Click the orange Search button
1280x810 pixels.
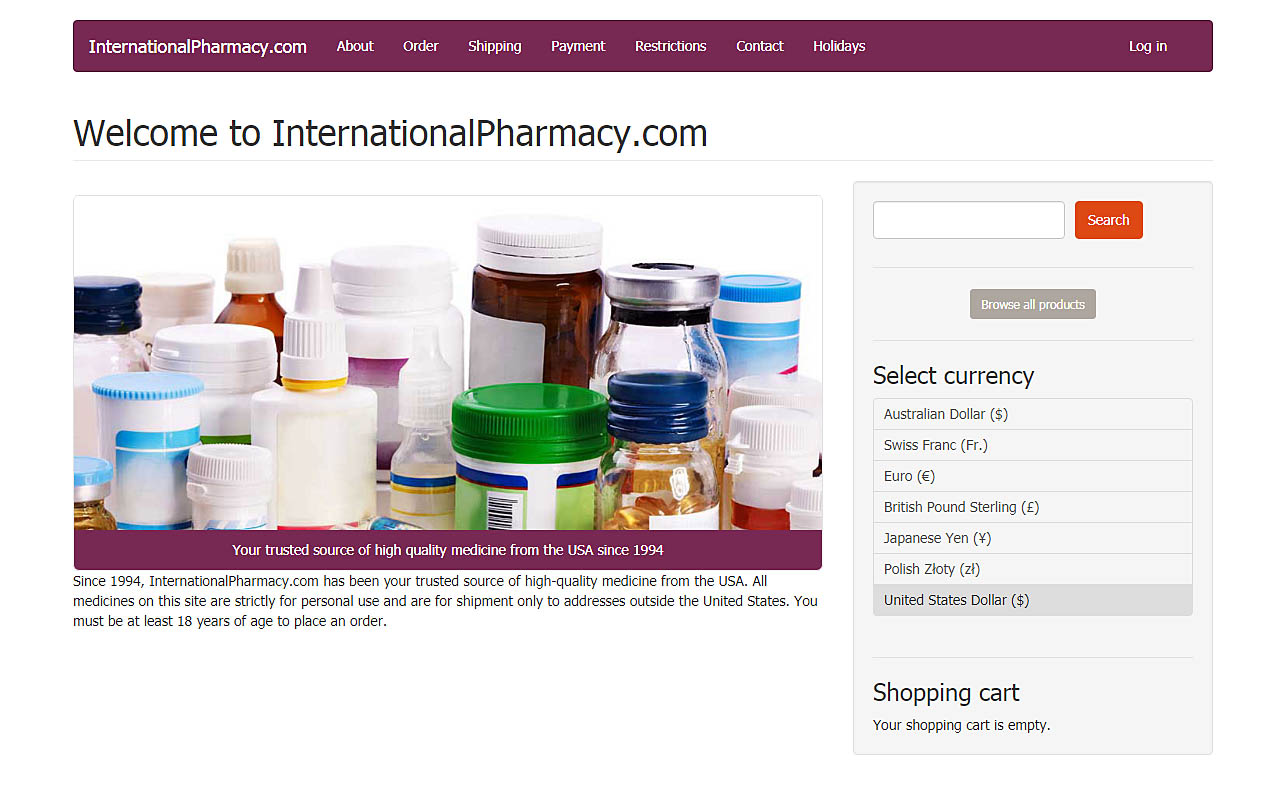pyautogui.click(x=1109, y=220)
